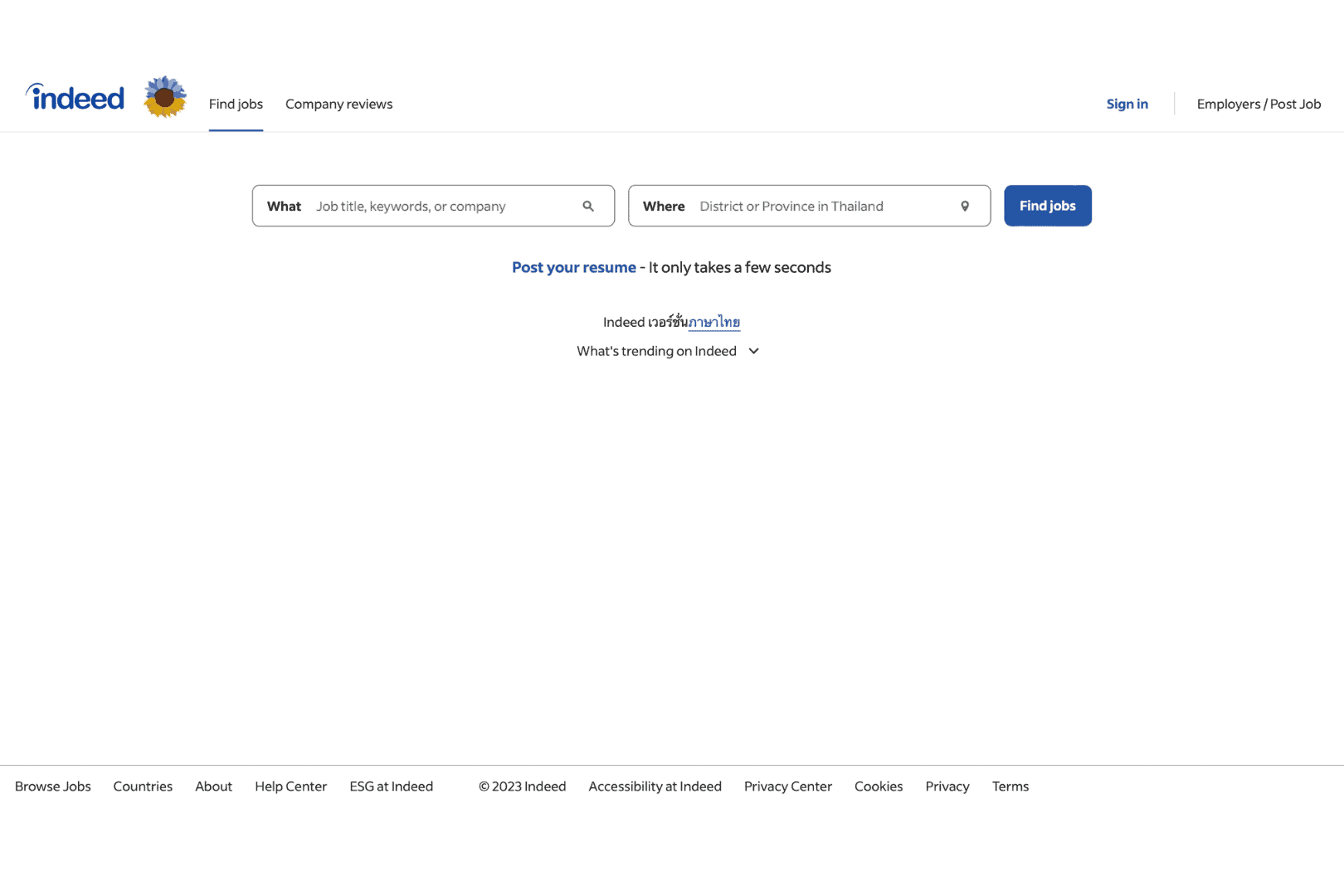
Task: Switch to the Thai language version link
Action: click(x=714, y=322)
